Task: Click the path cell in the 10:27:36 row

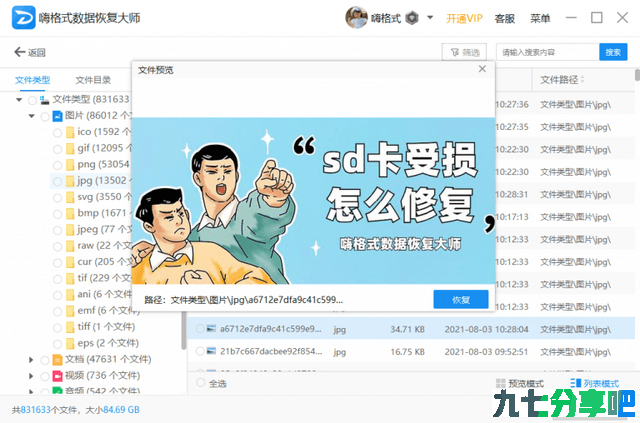Action: [576, 105]
